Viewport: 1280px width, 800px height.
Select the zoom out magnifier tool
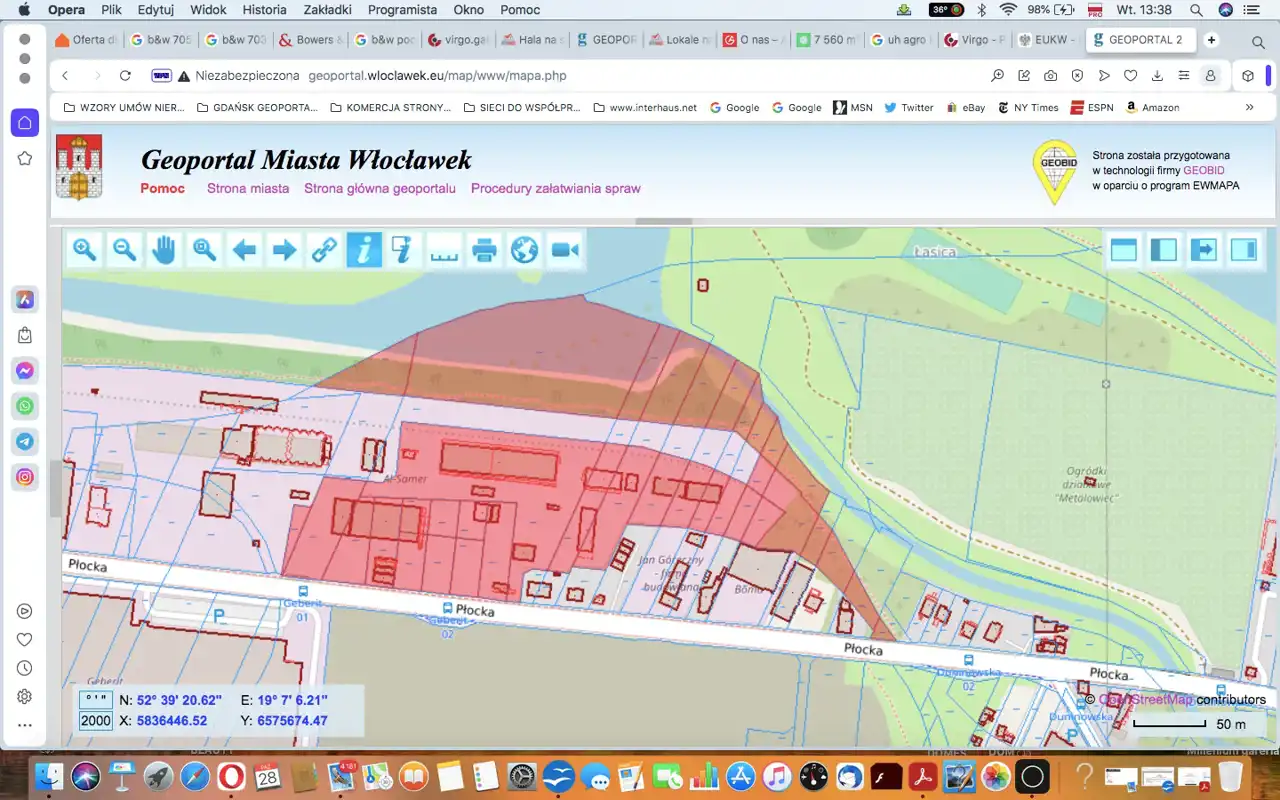click(125, 250)
